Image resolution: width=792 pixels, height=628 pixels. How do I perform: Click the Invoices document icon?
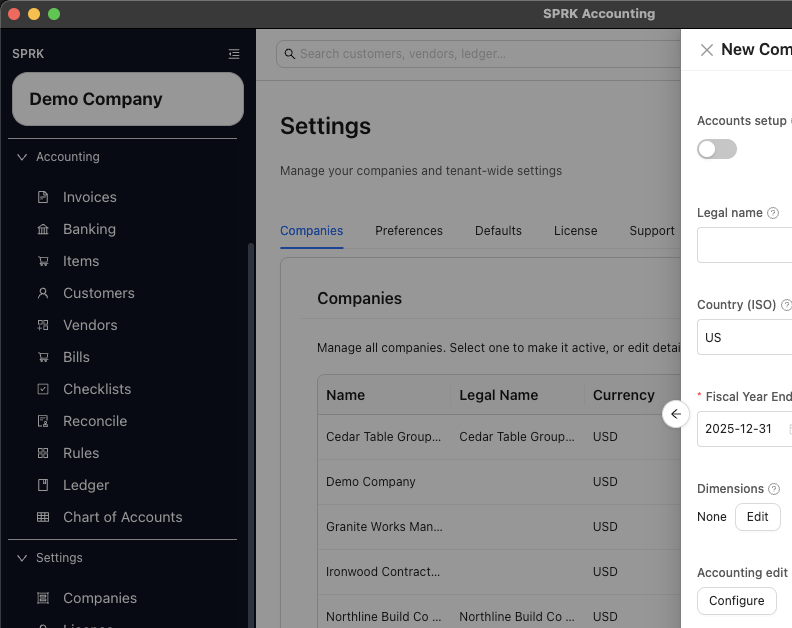43,197
